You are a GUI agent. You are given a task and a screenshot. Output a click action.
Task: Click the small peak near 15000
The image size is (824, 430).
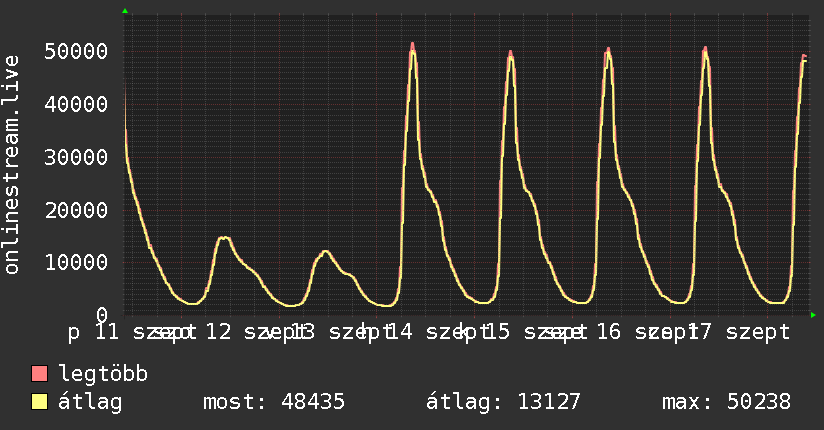224,238
